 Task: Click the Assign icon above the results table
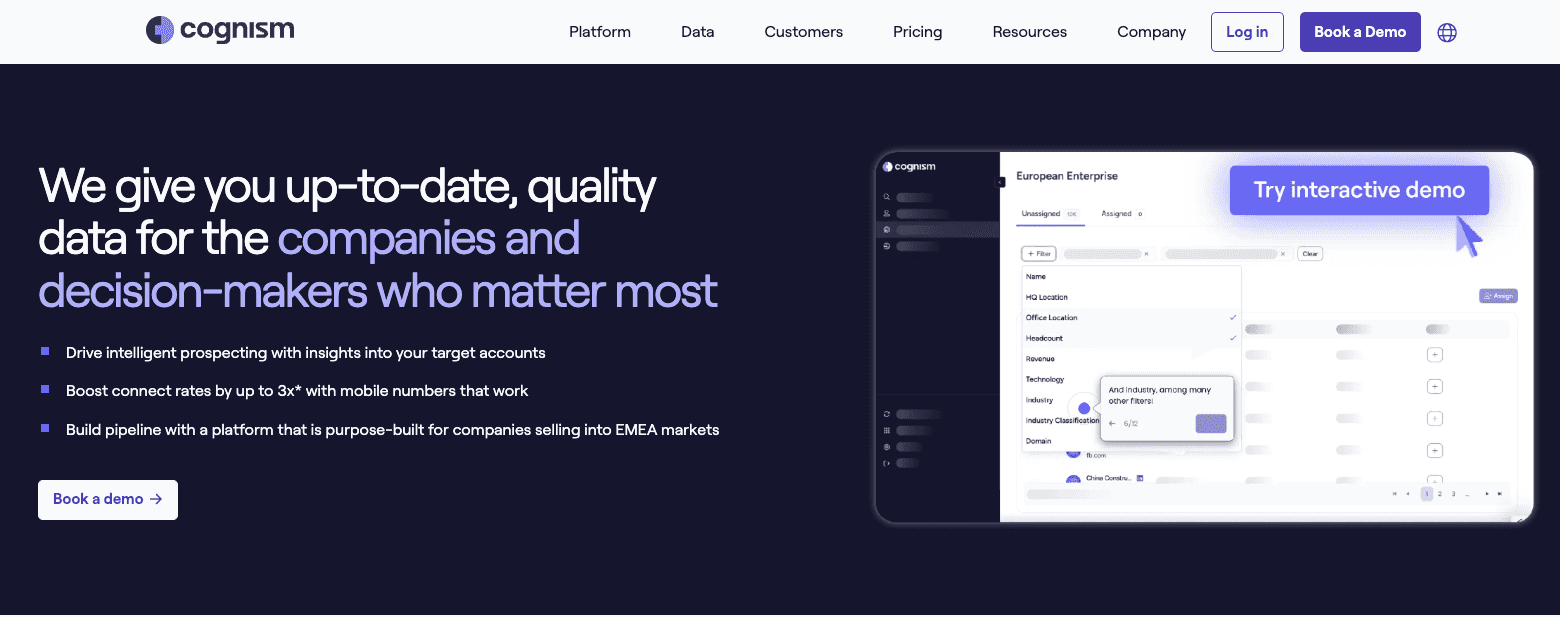tap(1497, 295)
